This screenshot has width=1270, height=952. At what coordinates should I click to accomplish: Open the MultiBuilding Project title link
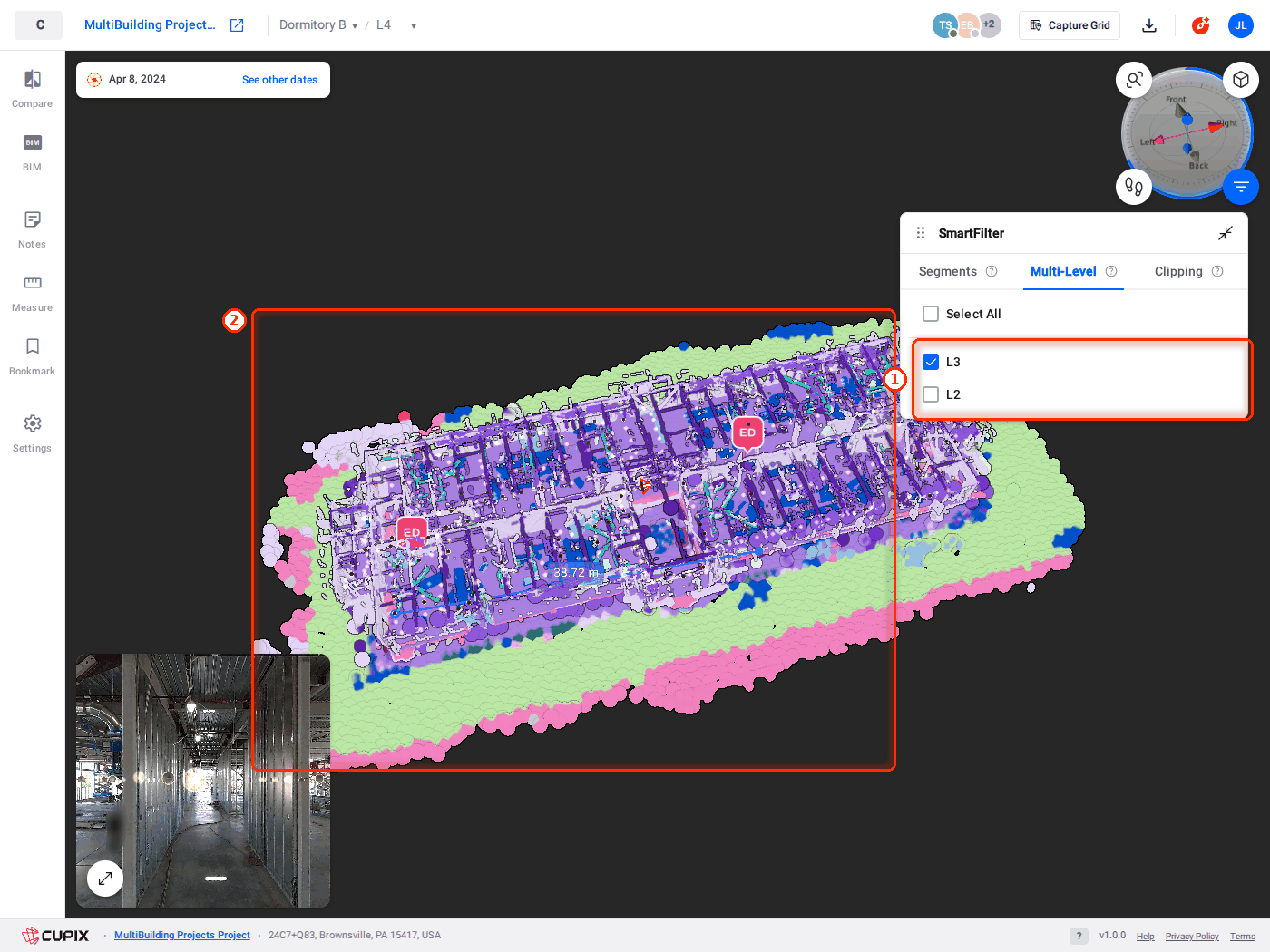click(x=150, y=25)
